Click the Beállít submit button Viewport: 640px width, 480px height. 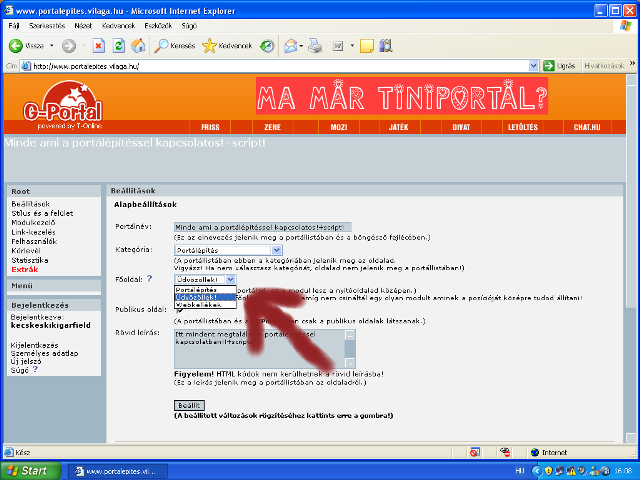click(x=189, y=405)
